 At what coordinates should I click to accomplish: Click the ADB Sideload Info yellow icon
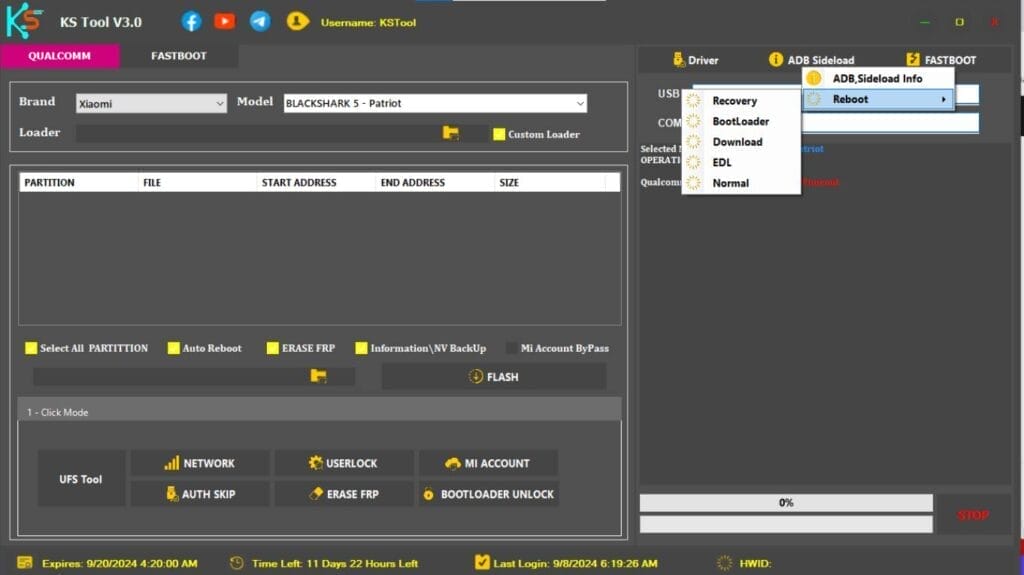(814, 78)
